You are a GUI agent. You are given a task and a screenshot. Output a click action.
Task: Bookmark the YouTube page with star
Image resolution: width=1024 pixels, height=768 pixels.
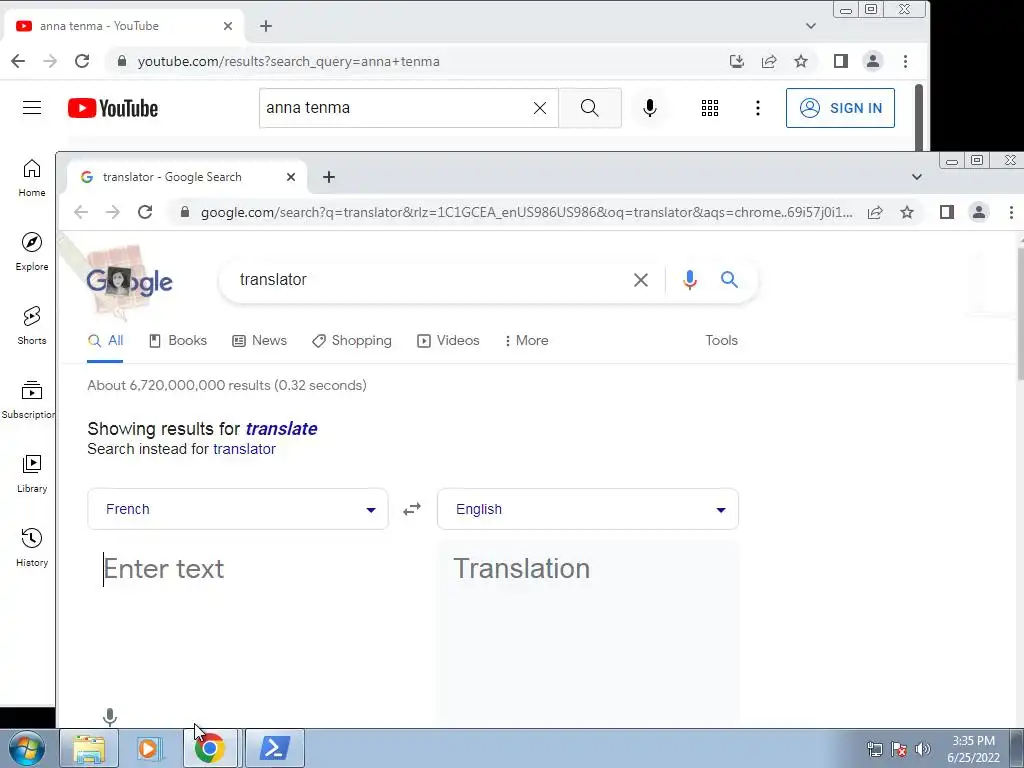pyautogui.click(x=801, y=61)
